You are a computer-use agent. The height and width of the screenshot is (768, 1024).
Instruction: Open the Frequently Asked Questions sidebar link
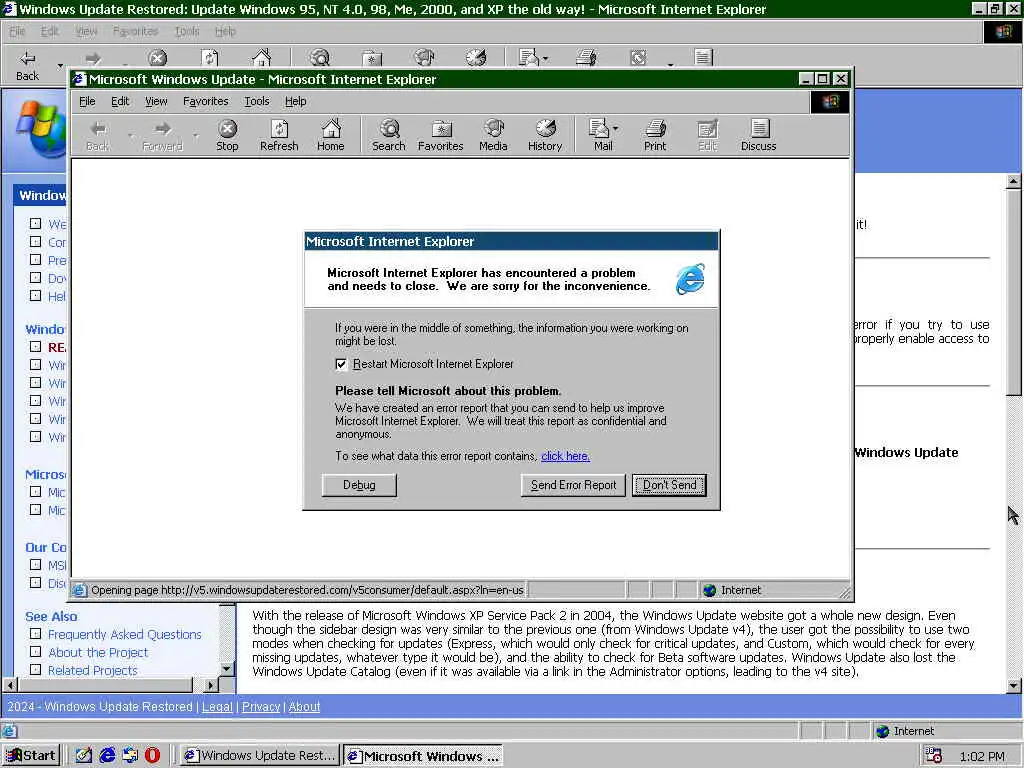coord(125,634)
